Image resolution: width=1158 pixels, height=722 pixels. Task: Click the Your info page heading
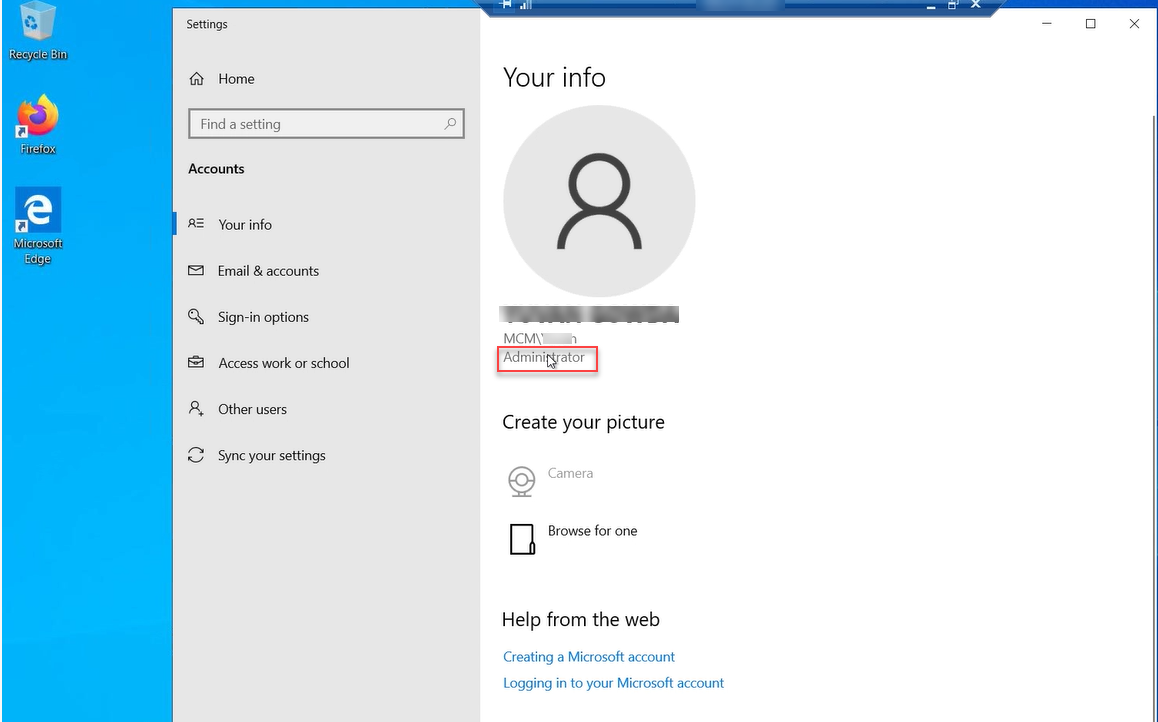coord(554,77)
